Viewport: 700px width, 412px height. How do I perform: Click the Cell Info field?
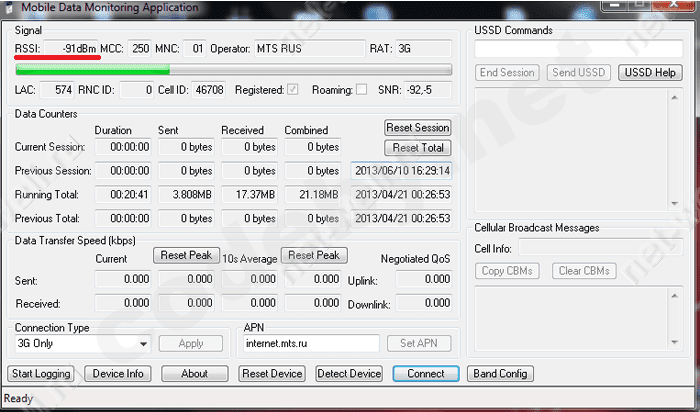pyautogui.click(x=601, y=247)
